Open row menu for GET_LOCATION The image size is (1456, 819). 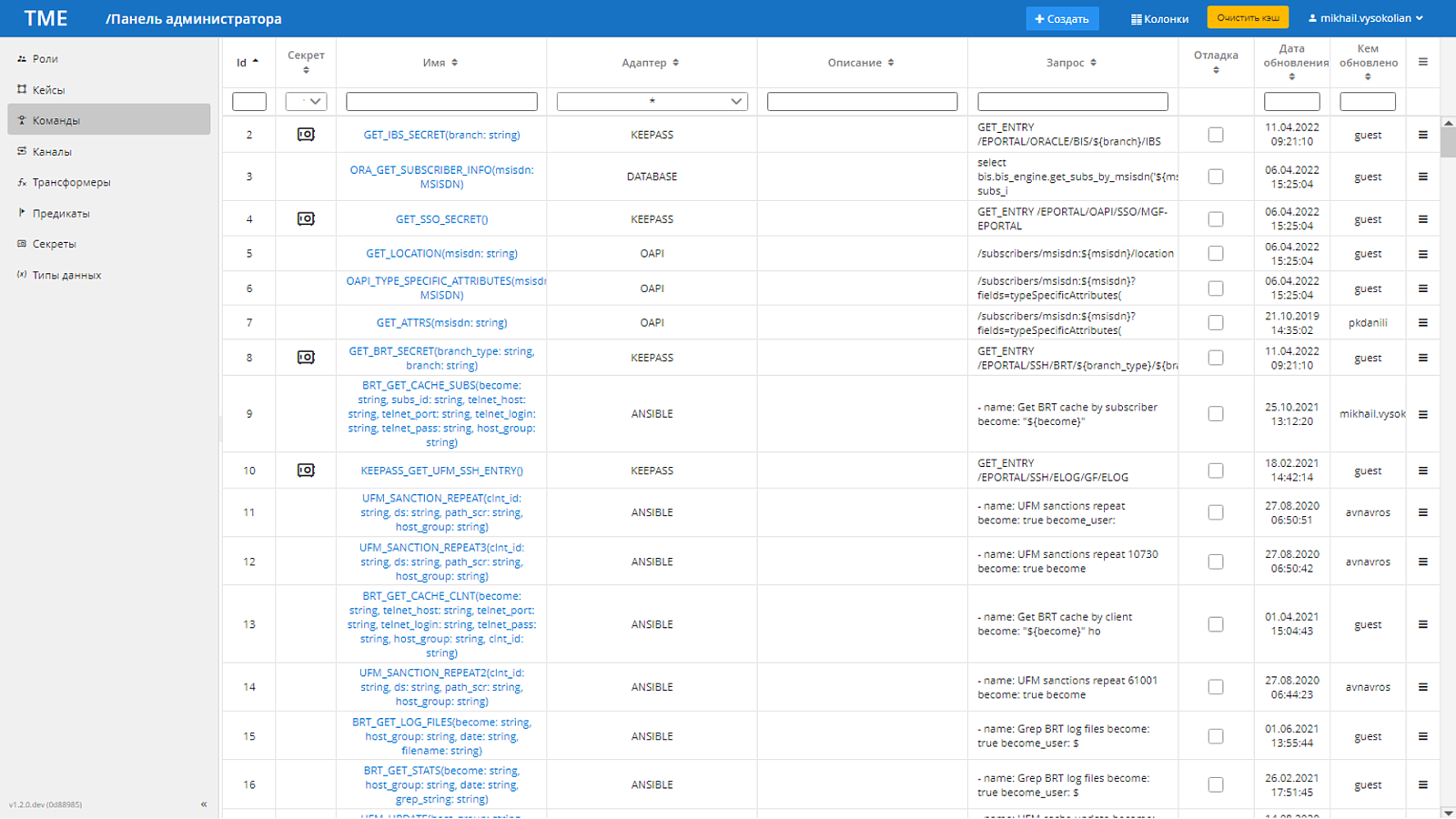[1422, 254]
